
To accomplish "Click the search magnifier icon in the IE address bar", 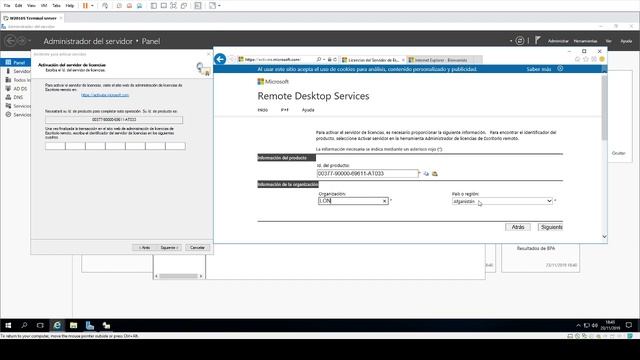I will [x=319, y=60].
